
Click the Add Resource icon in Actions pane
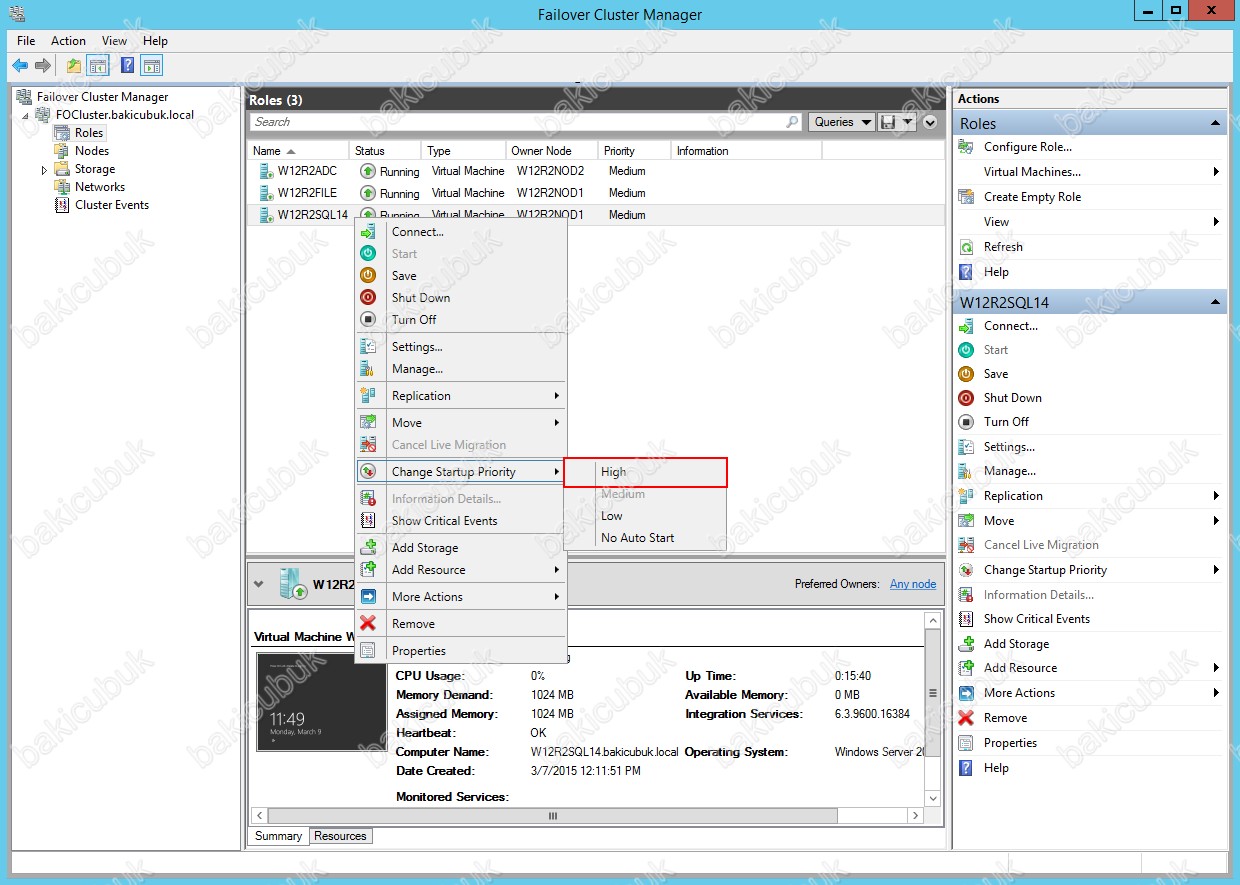[966, 668]
